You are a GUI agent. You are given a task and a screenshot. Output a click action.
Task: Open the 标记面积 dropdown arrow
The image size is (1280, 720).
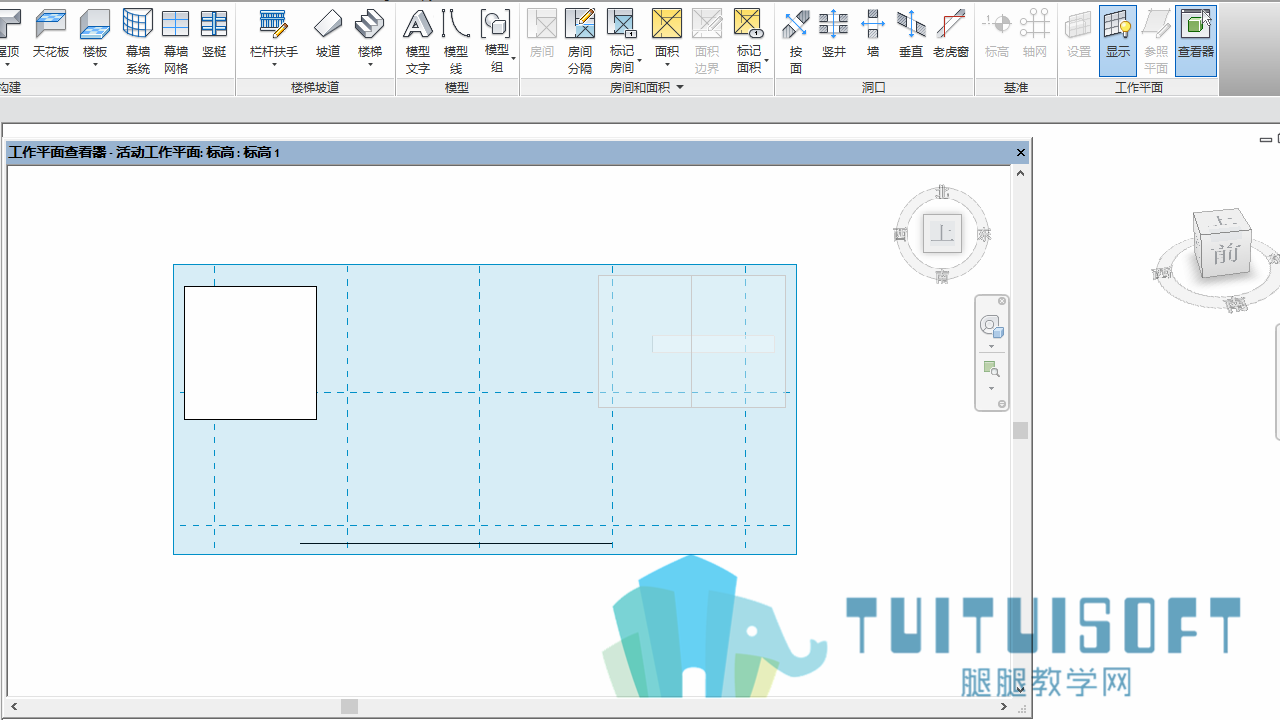point(766,59)
